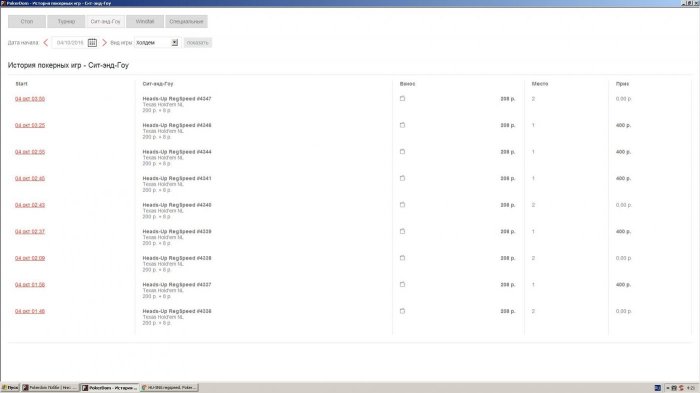Open the 04 oct 02:37 game link
700x393 pixels.
coord(30,231)
